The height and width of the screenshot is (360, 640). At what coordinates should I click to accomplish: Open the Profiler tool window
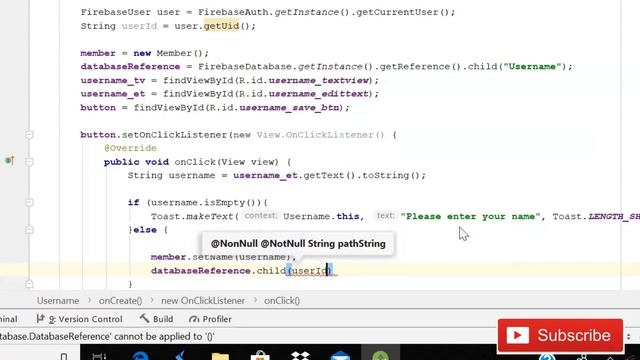tap(210, 319)
